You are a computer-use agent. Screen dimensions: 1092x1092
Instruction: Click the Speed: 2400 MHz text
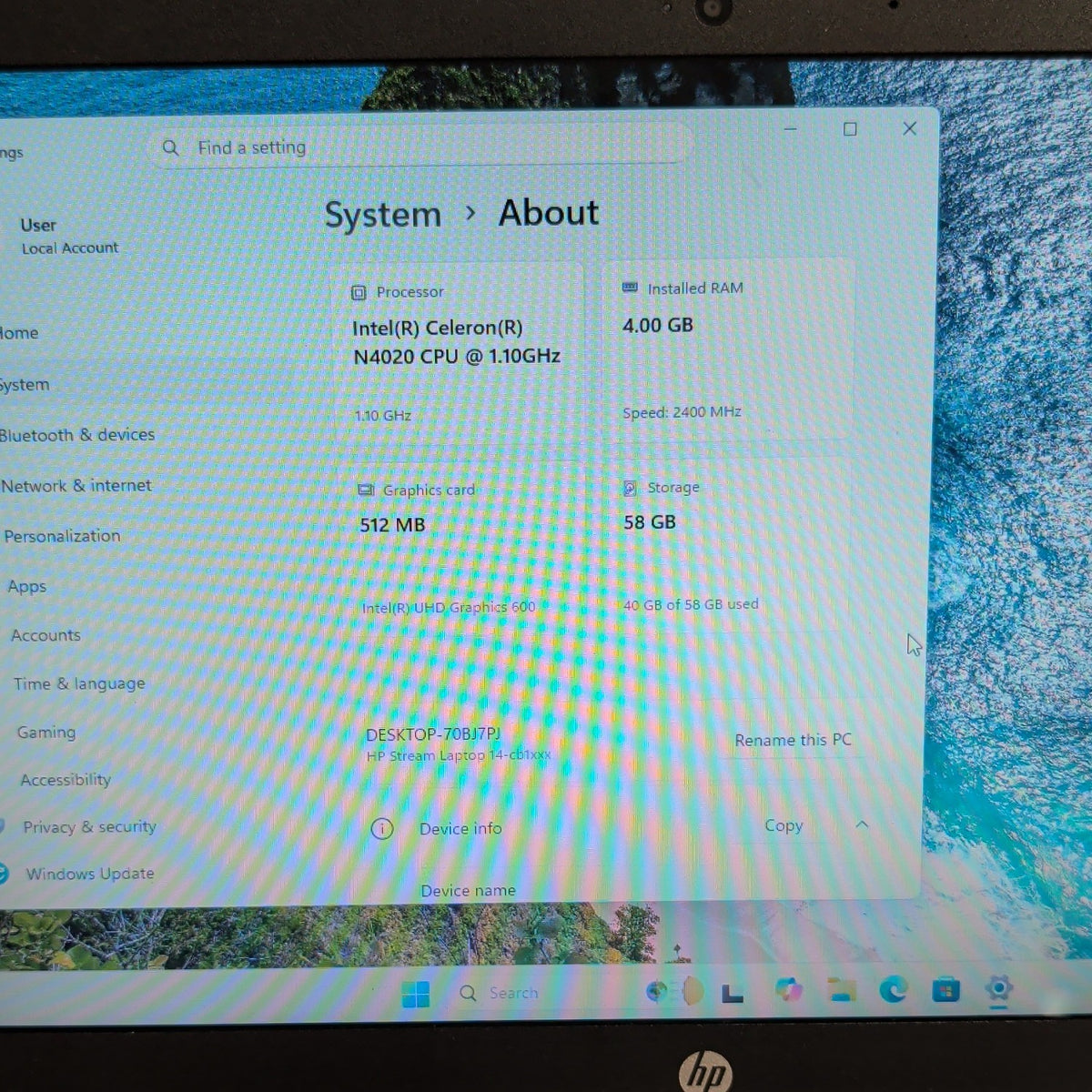682,412
